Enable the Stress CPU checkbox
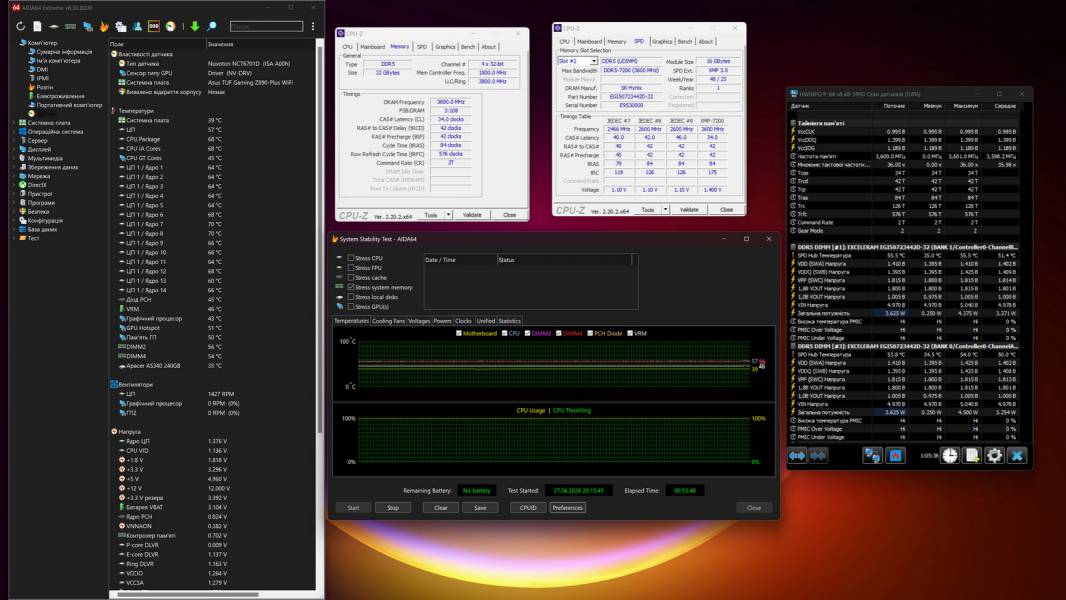1066x600 pixels. point(351,258)
